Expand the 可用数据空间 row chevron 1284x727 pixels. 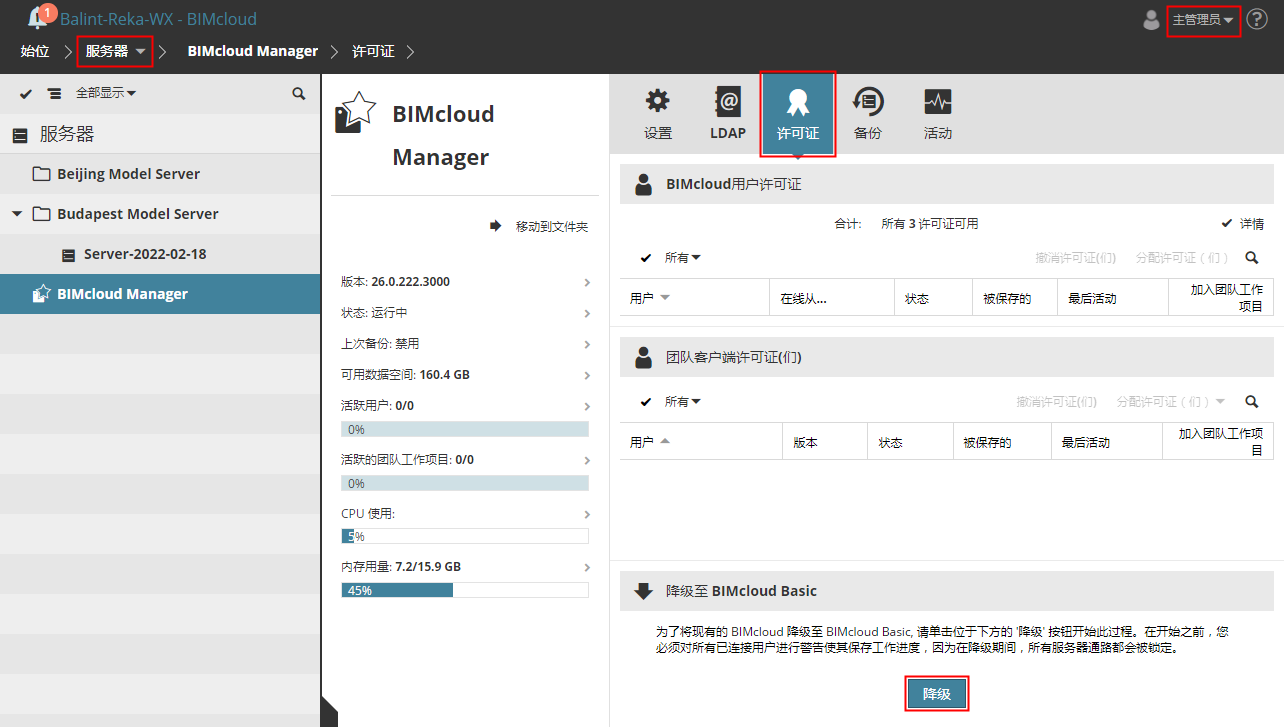point(587,376)
